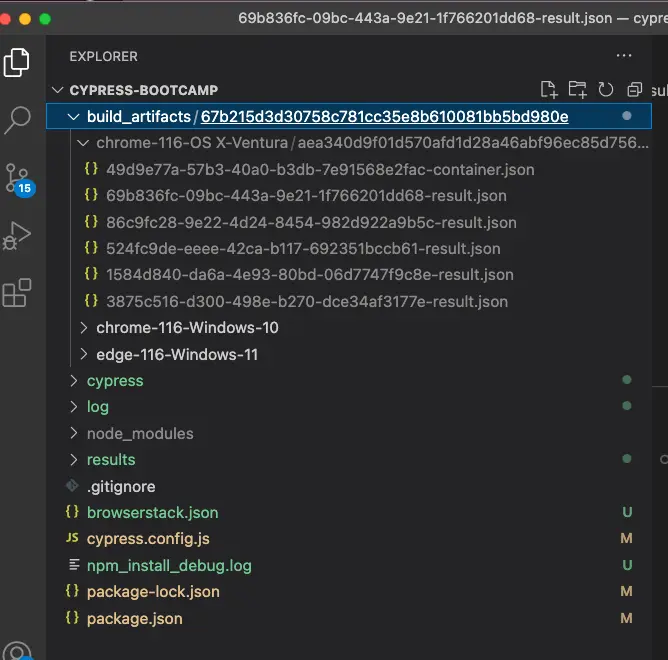Open the .gitignore file
Image resolution: width=668 pixels, height=660 pixels.
[x=120, y=487]
